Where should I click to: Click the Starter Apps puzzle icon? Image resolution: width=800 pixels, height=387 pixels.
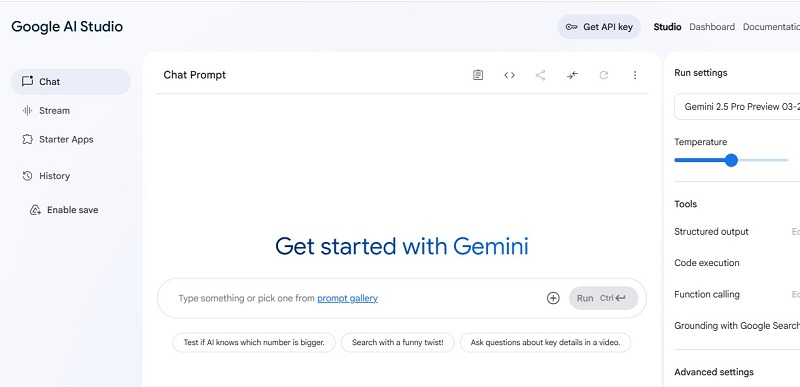27,139
